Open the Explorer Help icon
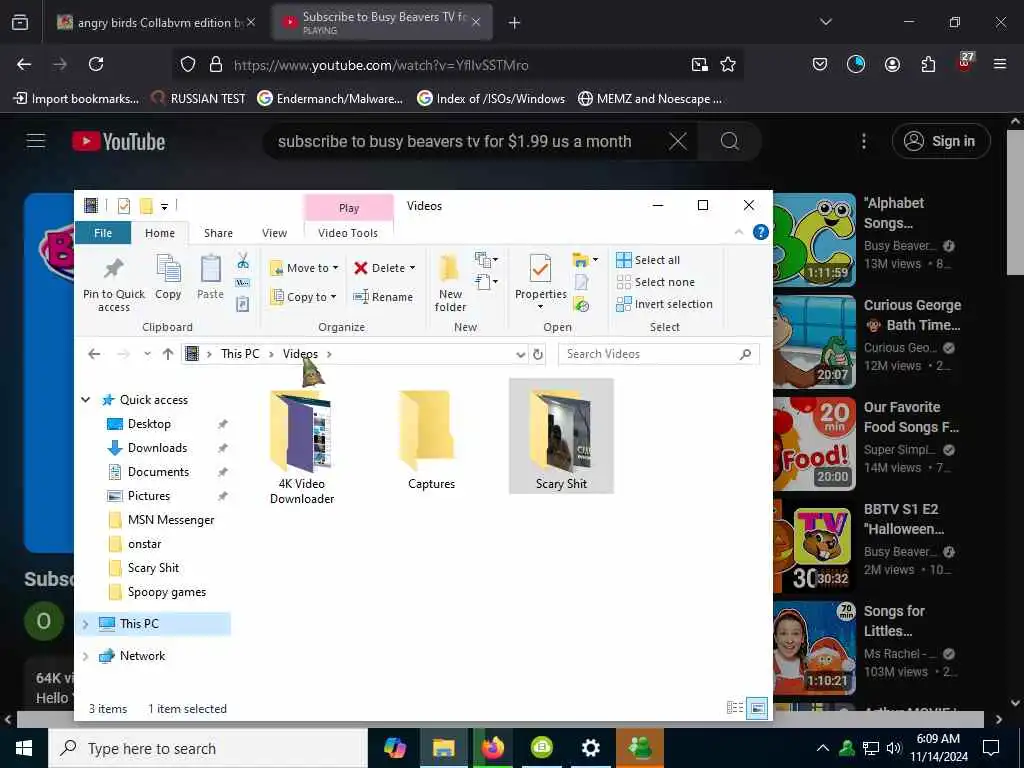Viewport: 1024px width, 768px height. pos(760,232)
